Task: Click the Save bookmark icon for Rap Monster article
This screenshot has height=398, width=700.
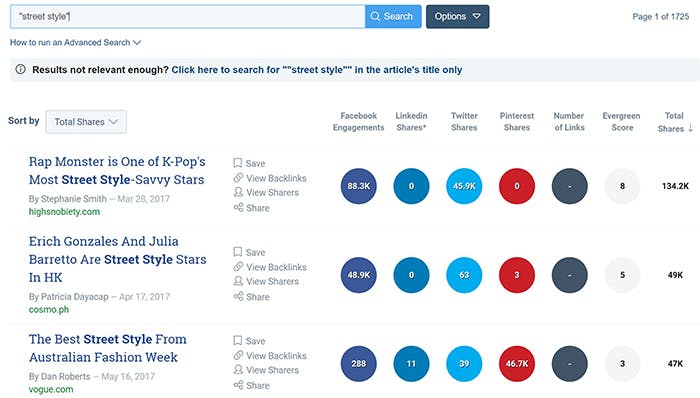Action: coord(238,163)
